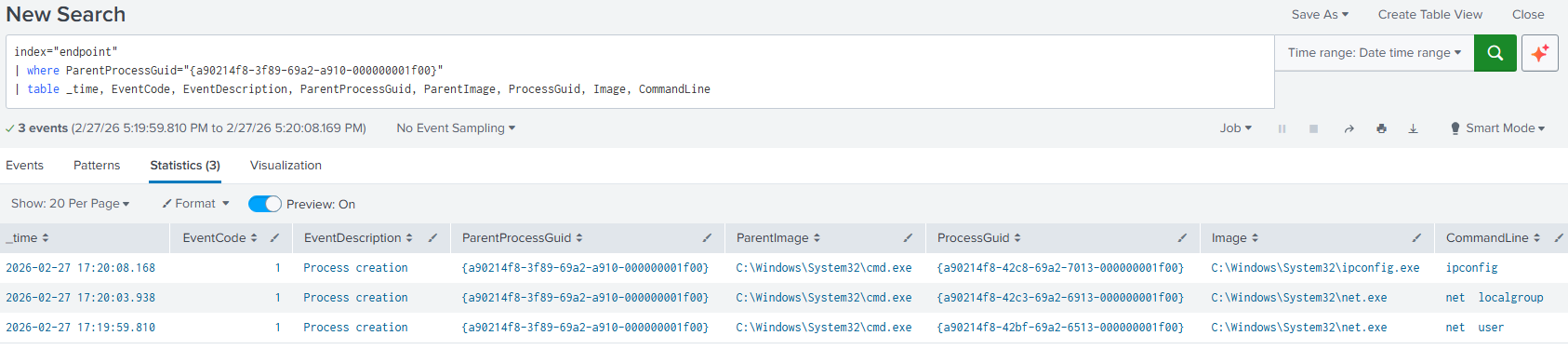Open the Time range picker
1568x349 pixels.
1374,53
